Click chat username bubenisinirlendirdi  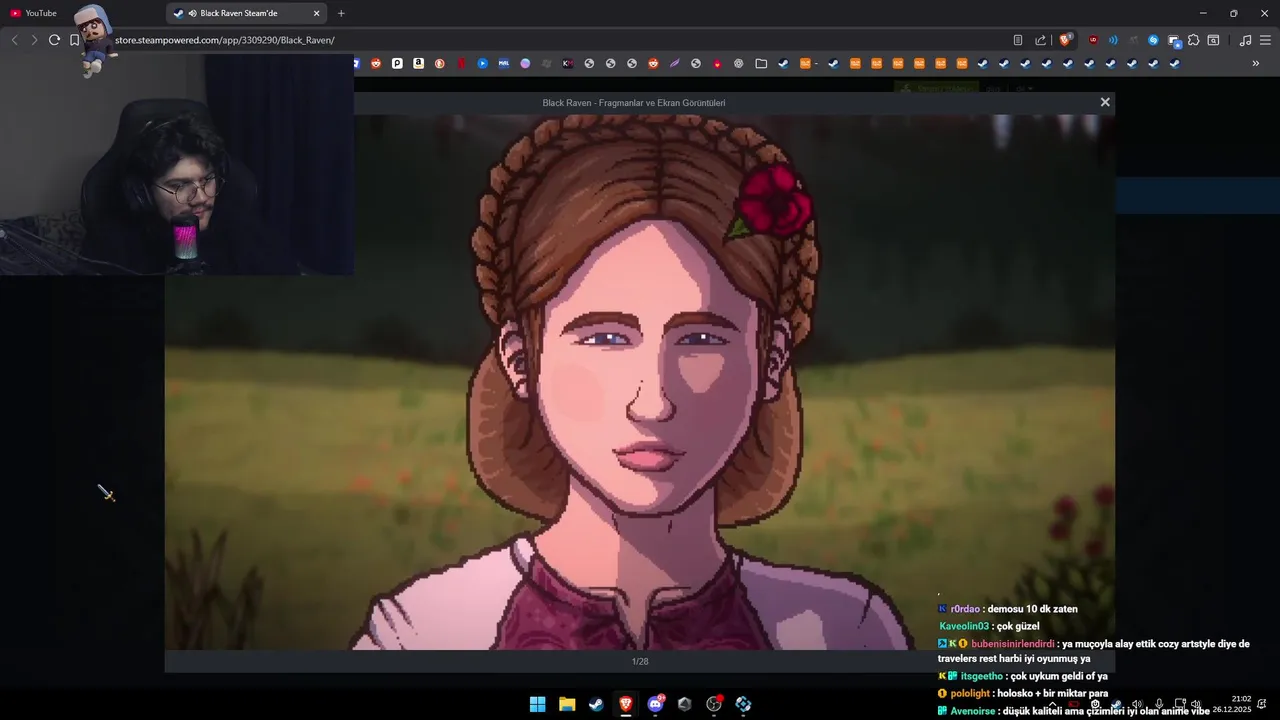pos(1013,644)
